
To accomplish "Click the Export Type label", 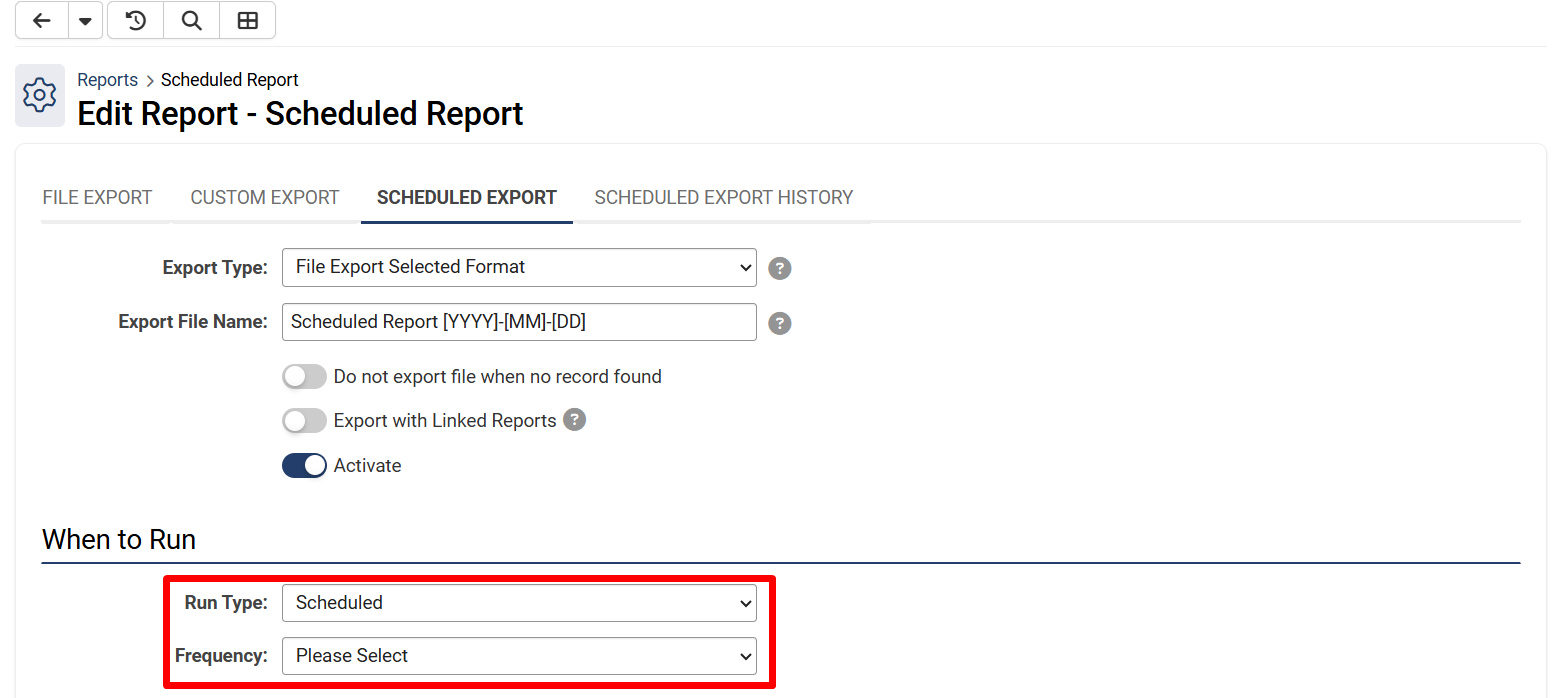I will 215,268.
